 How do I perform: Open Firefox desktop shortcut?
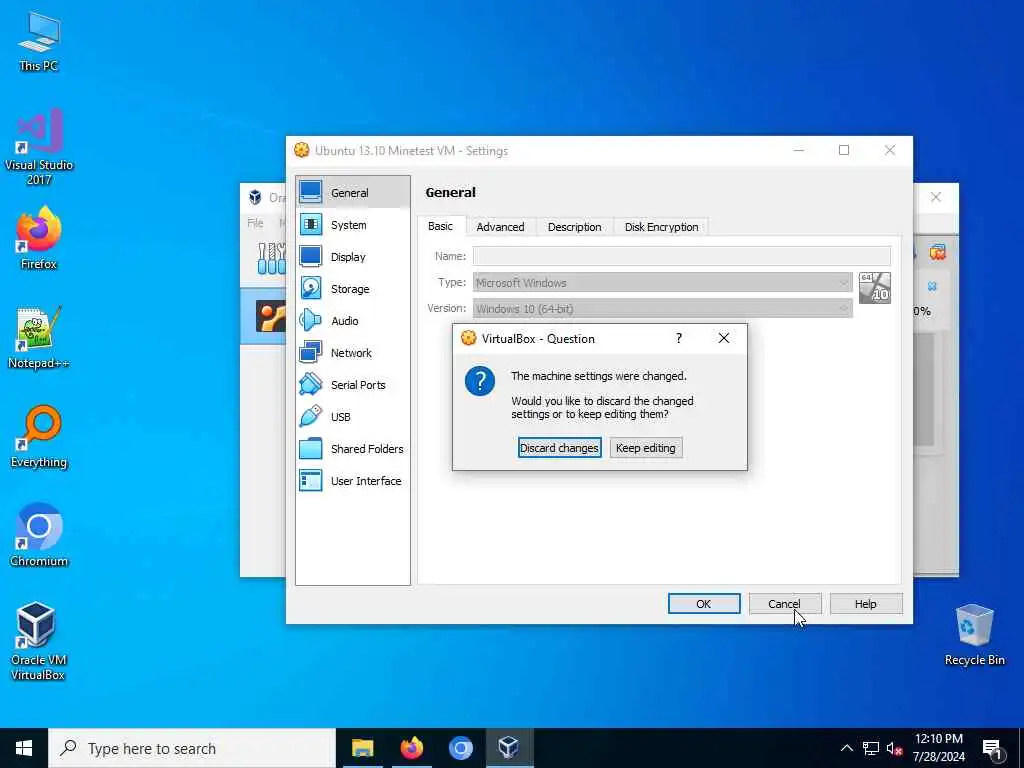(x=39, y=238)
